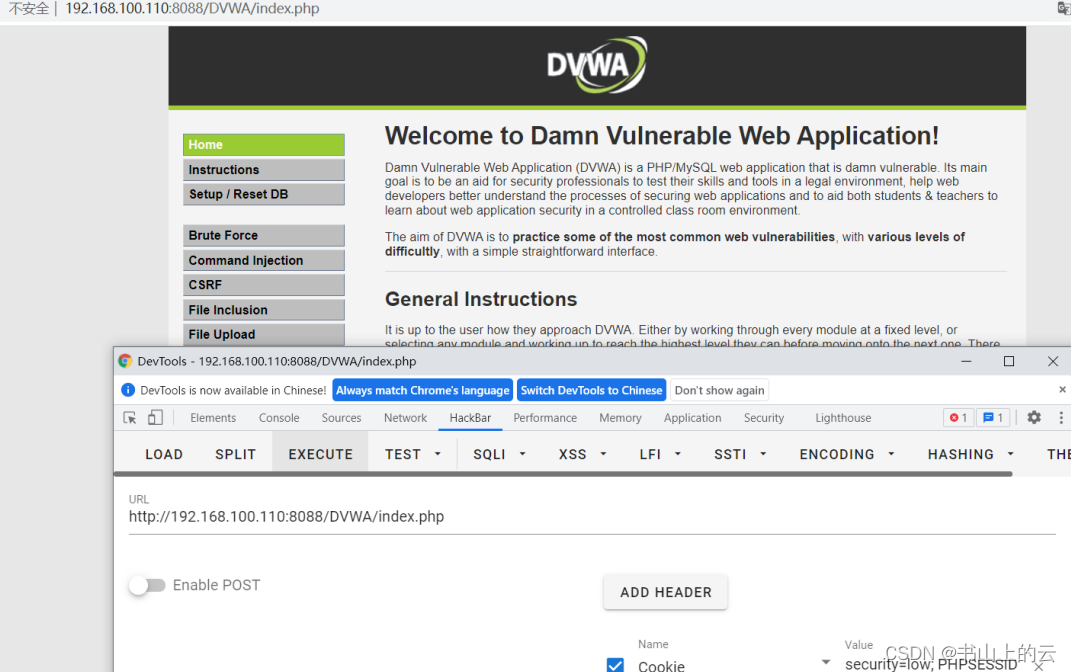Click the EXECUTE button
Screen dimensions: 1071x672
pyautogui.click(x=320, y=454)
